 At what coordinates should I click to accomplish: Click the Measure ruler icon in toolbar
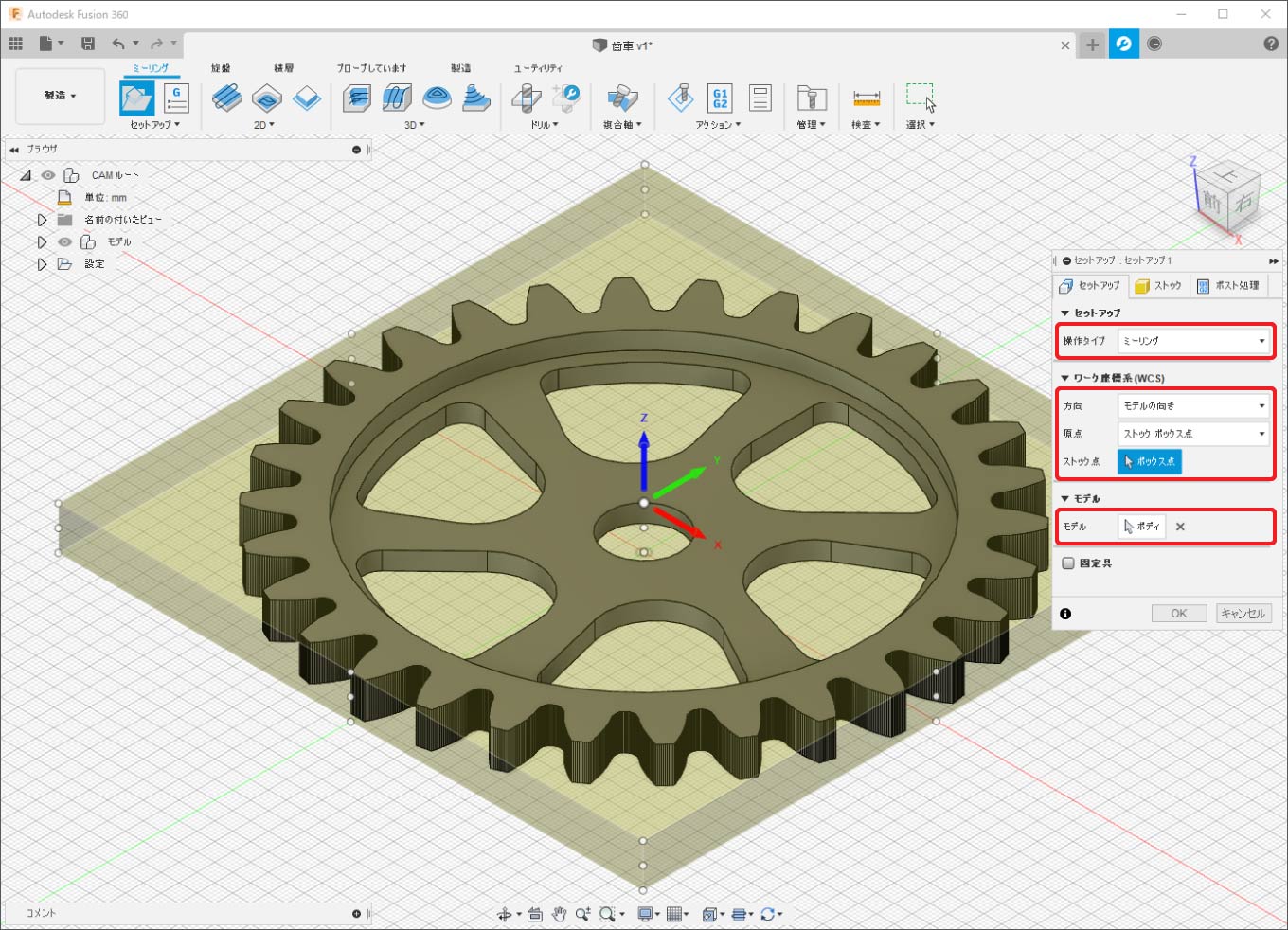coord(866,98)
